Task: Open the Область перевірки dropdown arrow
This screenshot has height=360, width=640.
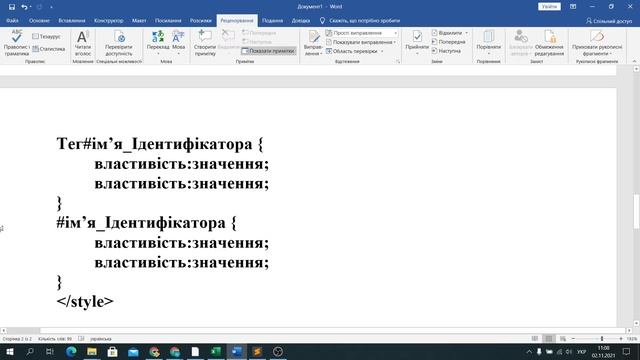Action: (382, 51)
